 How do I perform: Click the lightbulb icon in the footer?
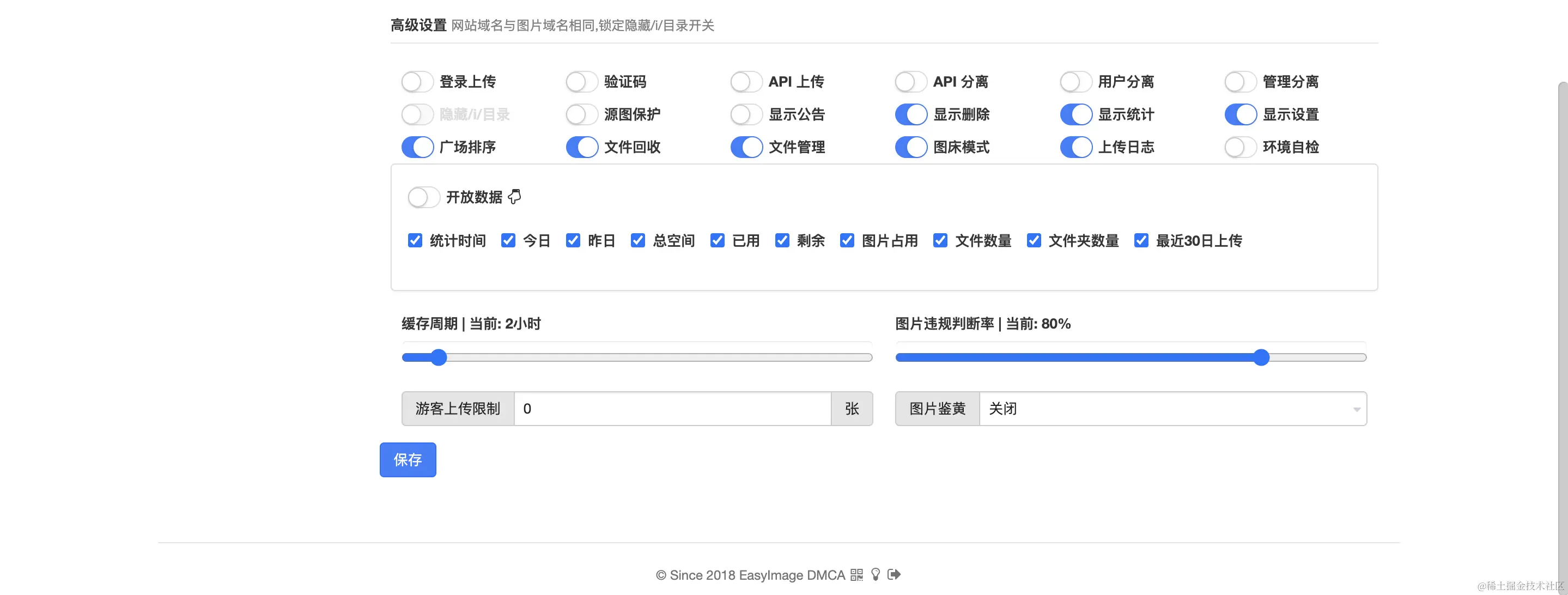(x=876, y=574)
